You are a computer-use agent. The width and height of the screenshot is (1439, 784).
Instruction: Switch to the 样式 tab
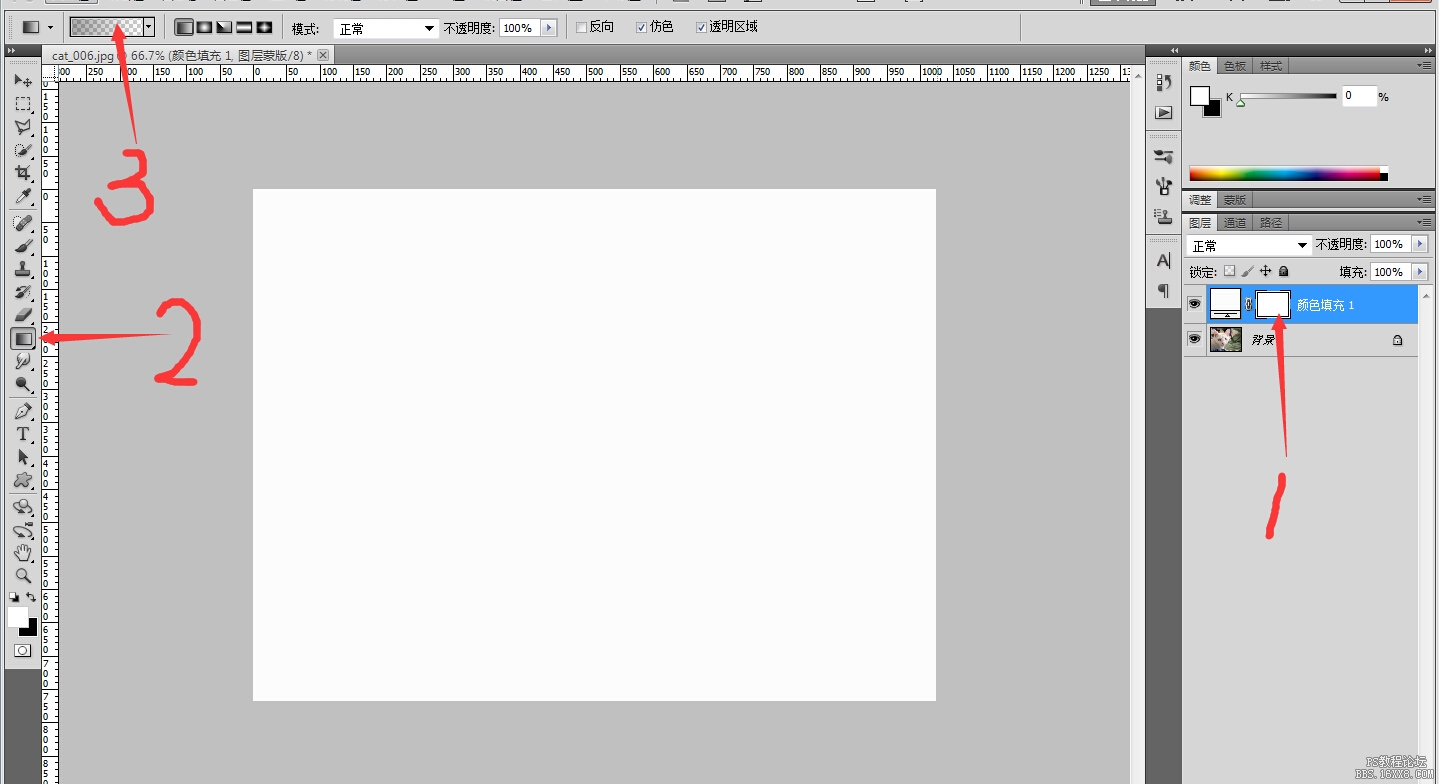tap(1271, 66)
